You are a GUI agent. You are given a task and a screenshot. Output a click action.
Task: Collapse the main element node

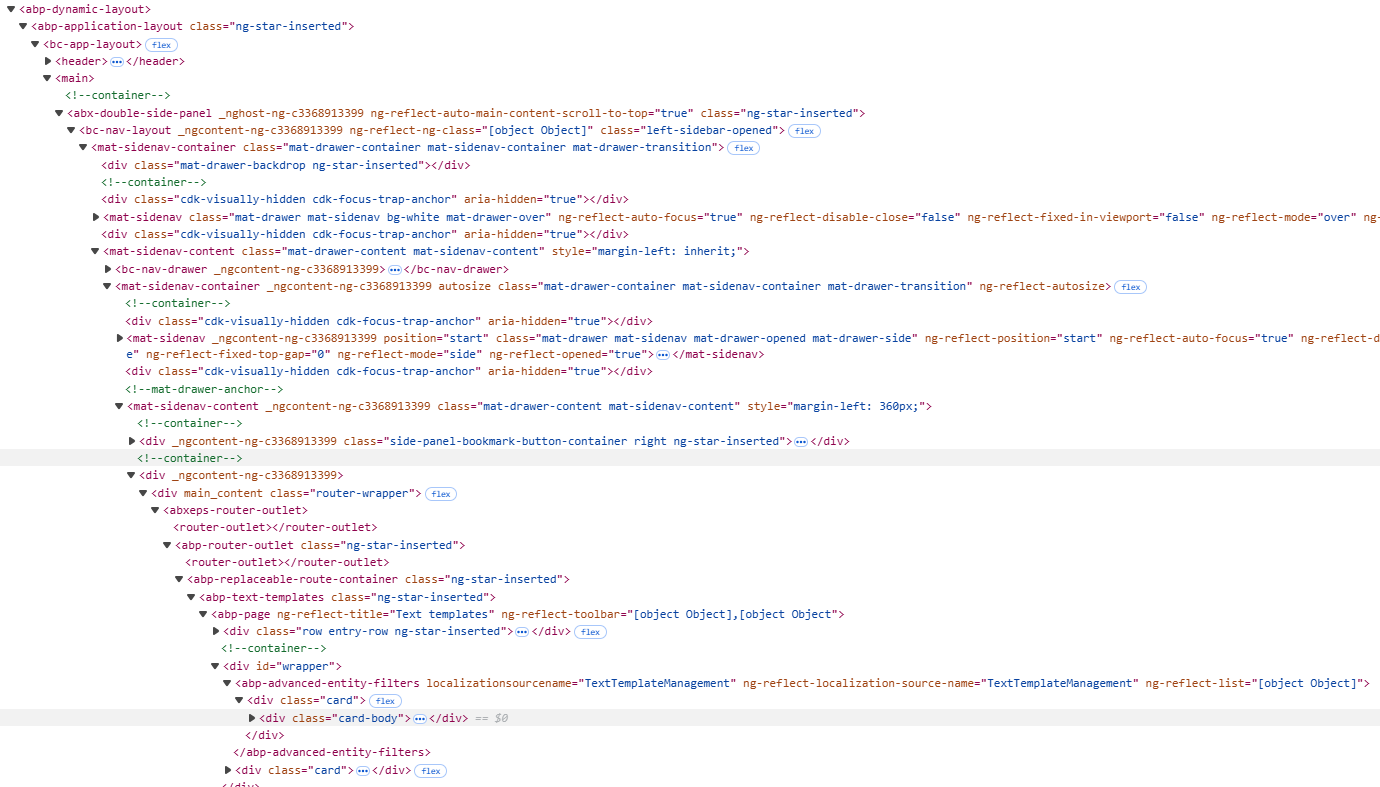47,78
